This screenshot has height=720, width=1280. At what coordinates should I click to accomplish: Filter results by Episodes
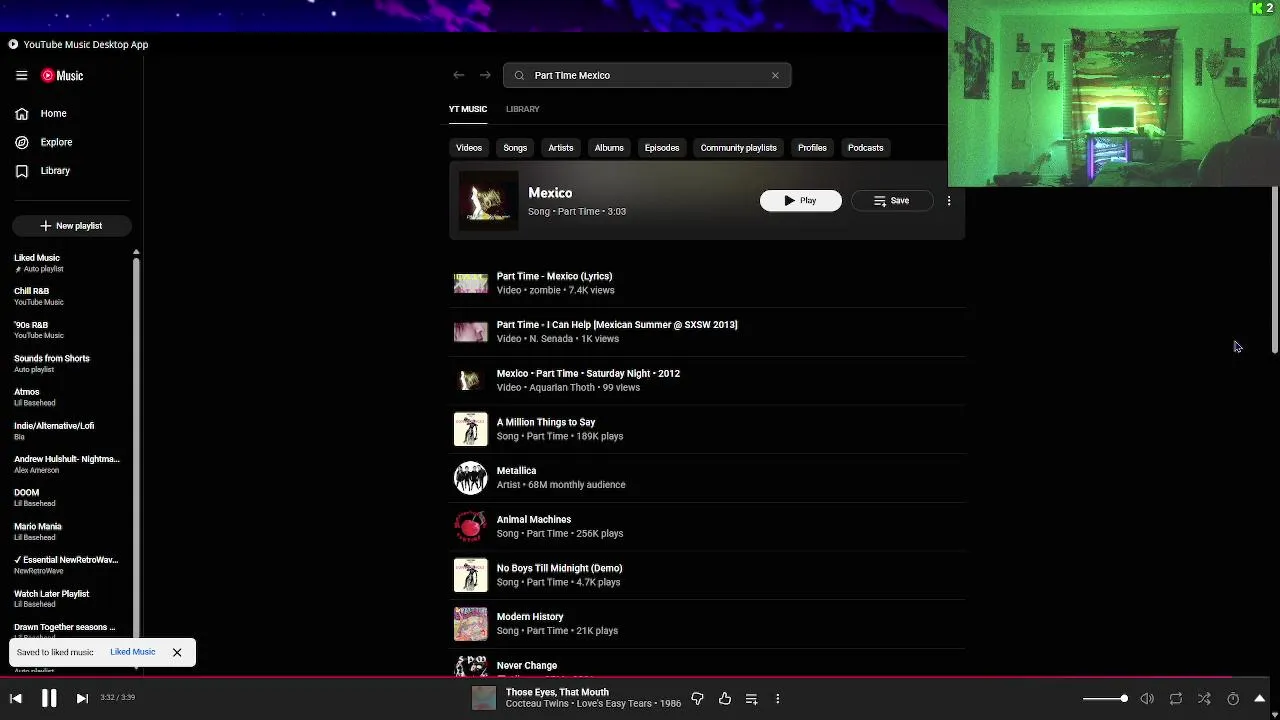click(x=662, y=148)
